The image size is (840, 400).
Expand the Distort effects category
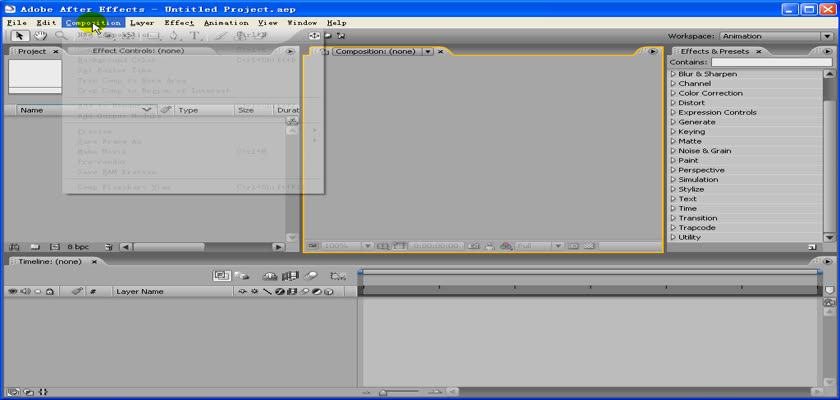pos(673,103)
